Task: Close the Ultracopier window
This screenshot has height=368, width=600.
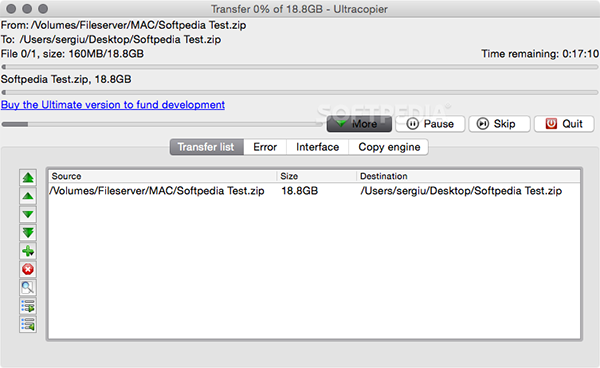Action: (x=11, y=8)
